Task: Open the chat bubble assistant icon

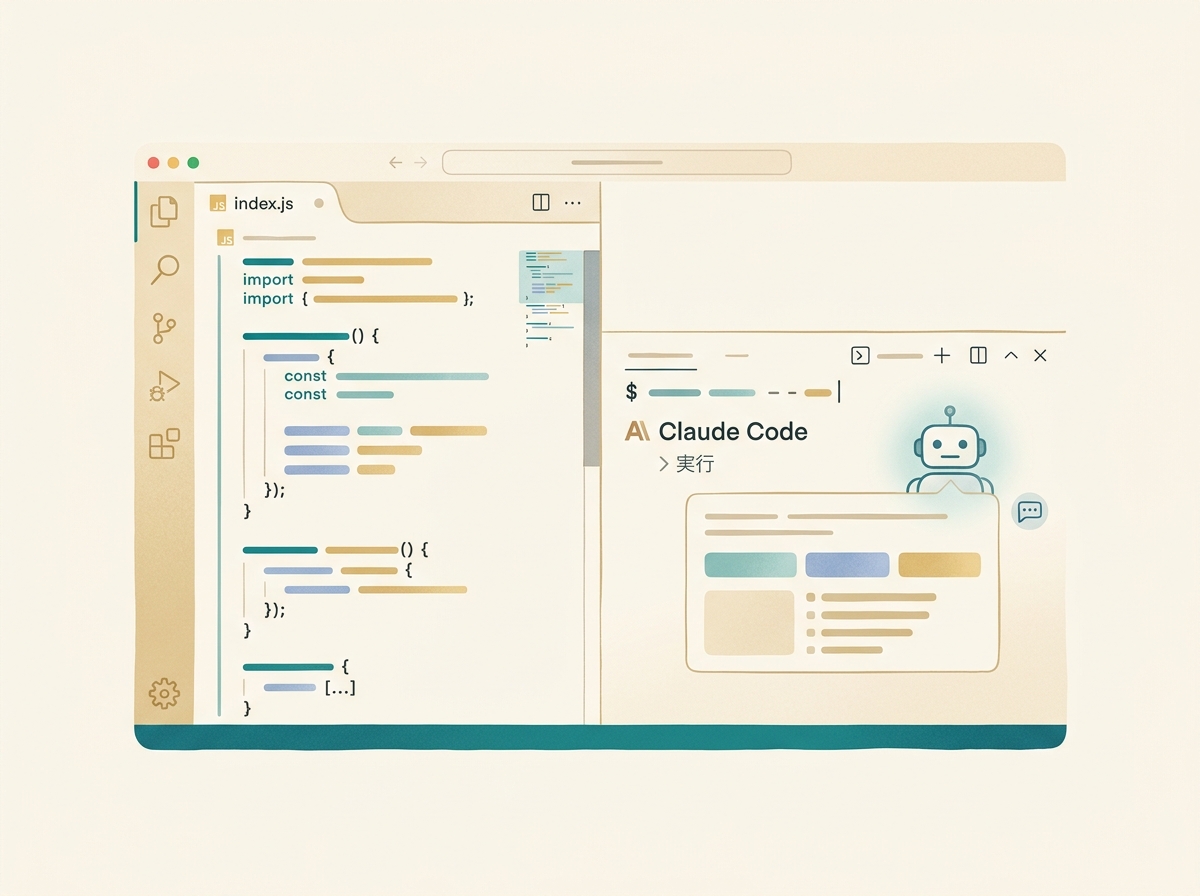Action: click(x=1030, y=512)
